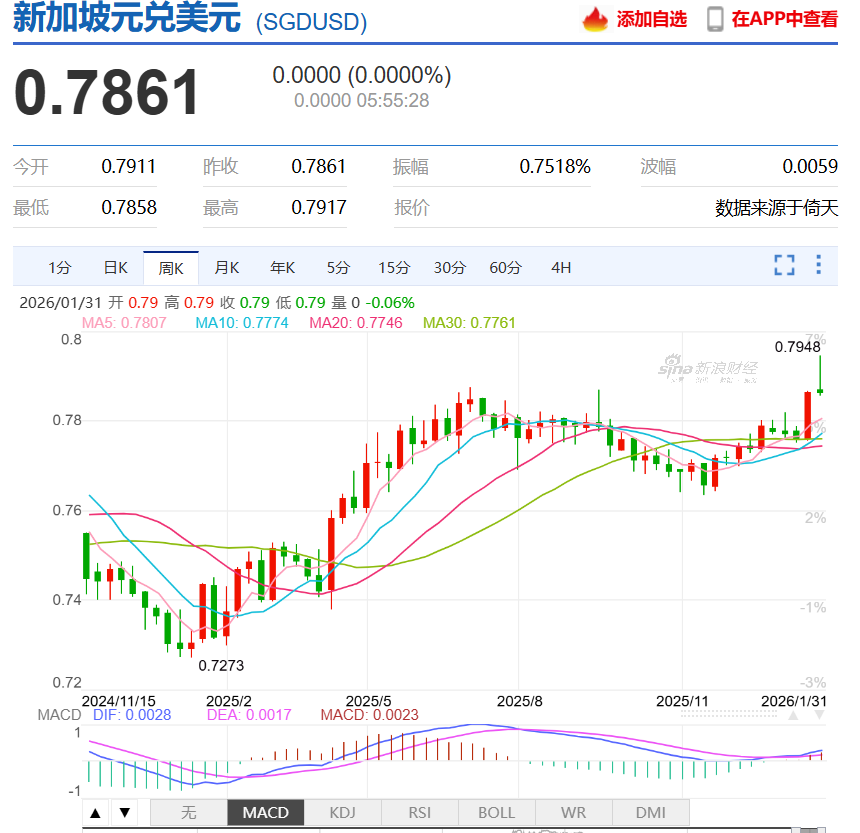
Task: Select the 月K monthly chart tab
Action: 227,267
